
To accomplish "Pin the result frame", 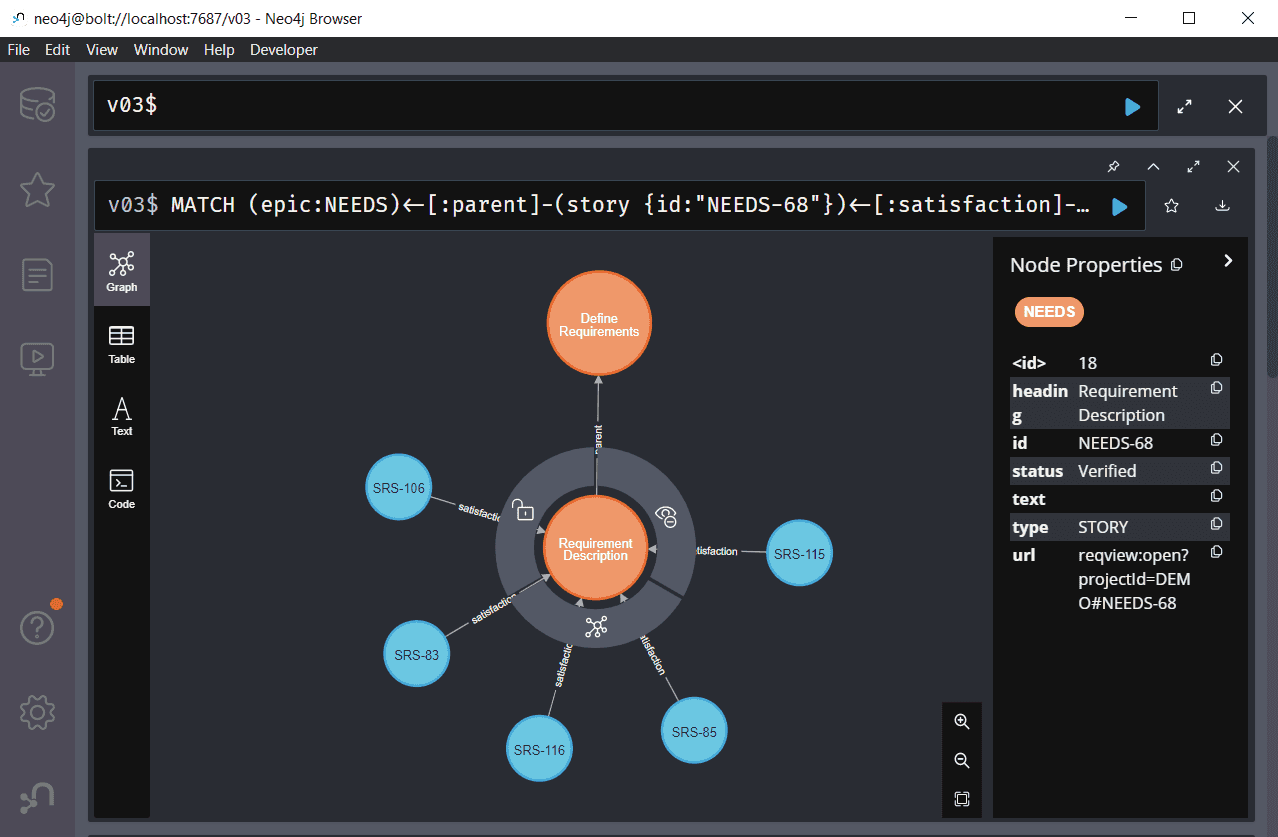I will pos(1113,166).
